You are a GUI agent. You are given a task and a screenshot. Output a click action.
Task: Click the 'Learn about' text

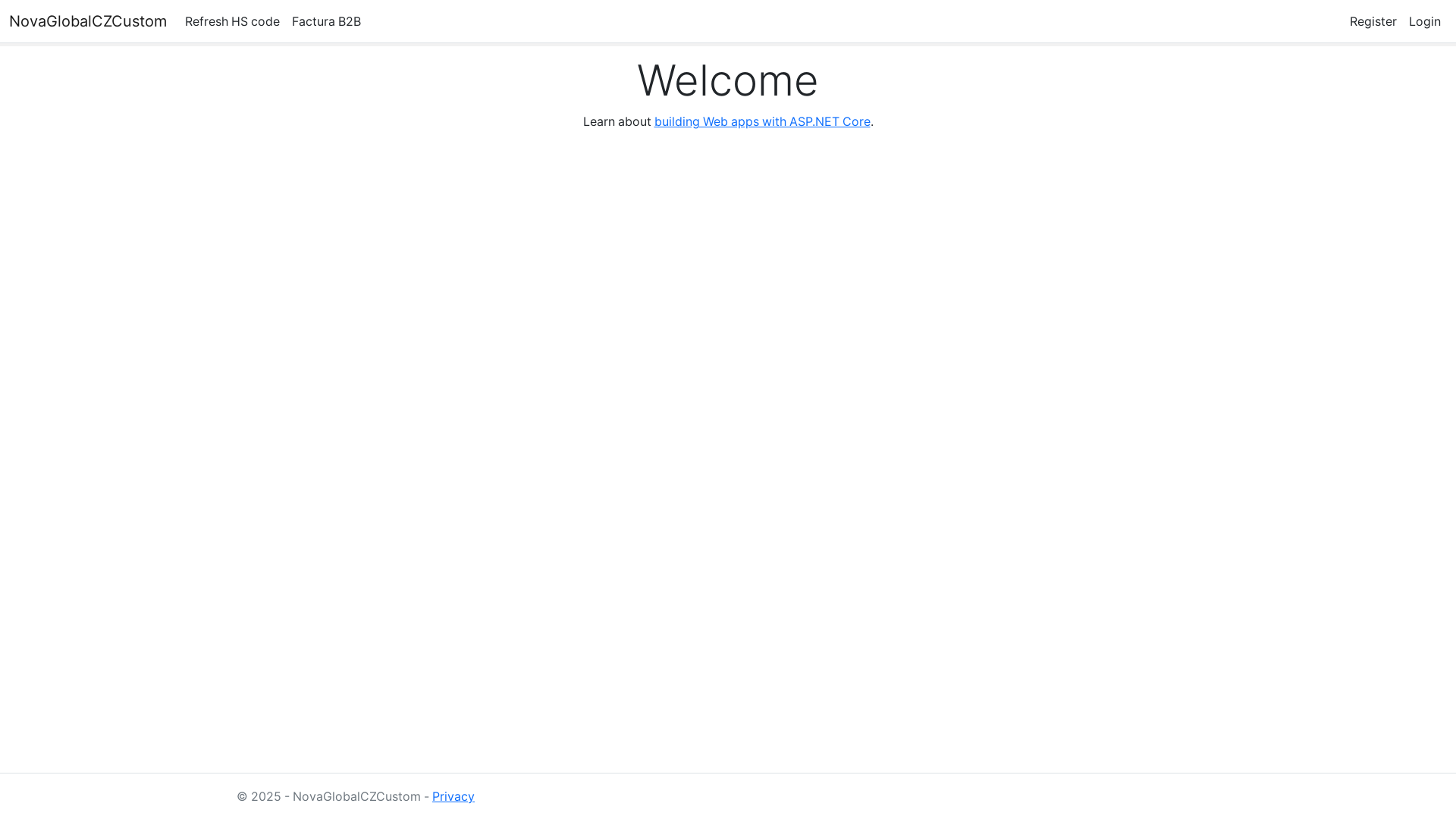[617, 121]
